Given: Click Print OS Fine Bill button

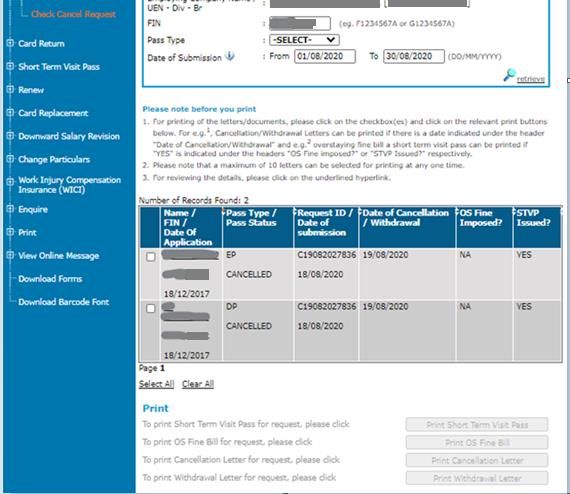Looking at the screenshot, I should click(477, 442).
